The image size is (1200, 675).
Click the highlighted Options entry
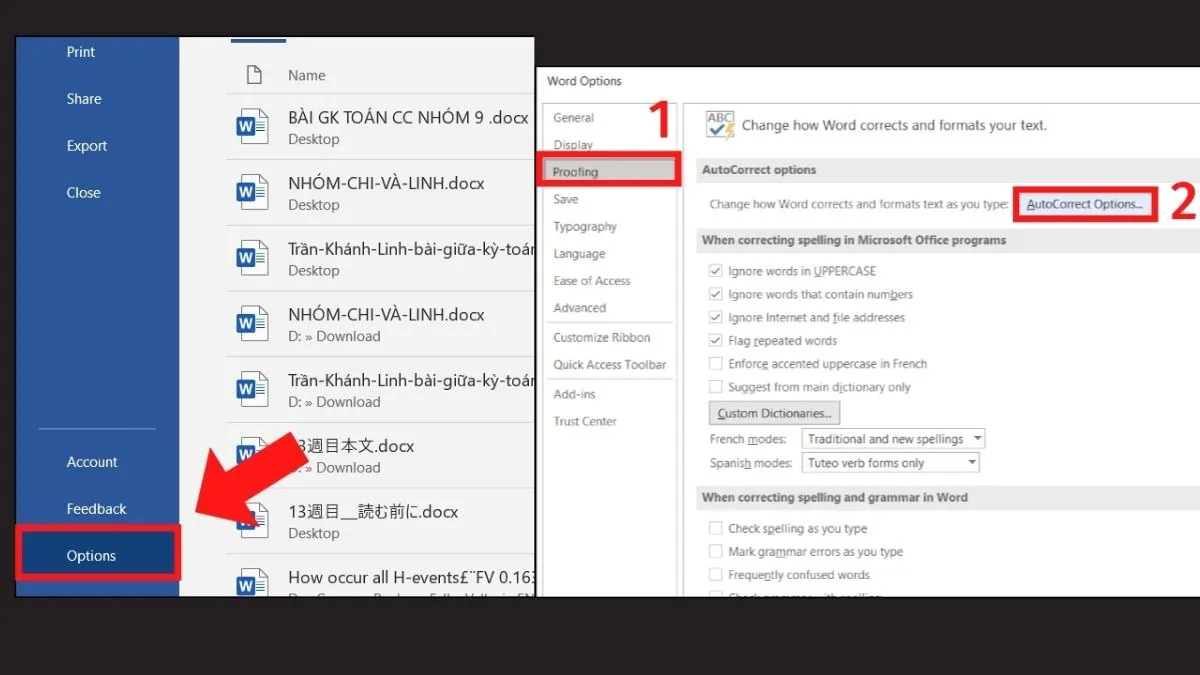92,554
